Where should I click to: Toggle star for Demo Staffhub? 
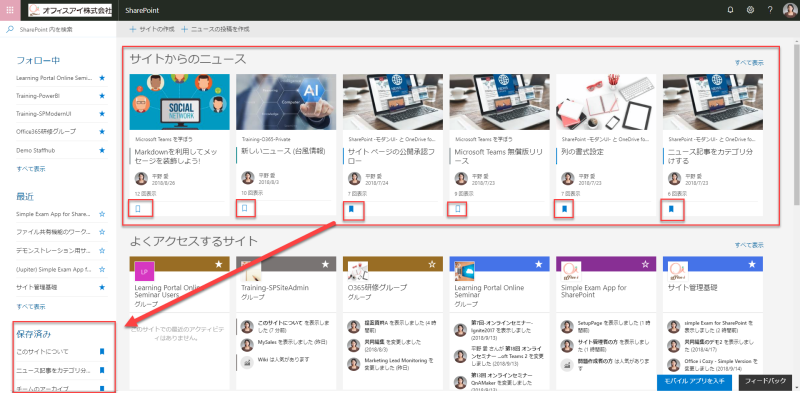[x=102, y=151]
